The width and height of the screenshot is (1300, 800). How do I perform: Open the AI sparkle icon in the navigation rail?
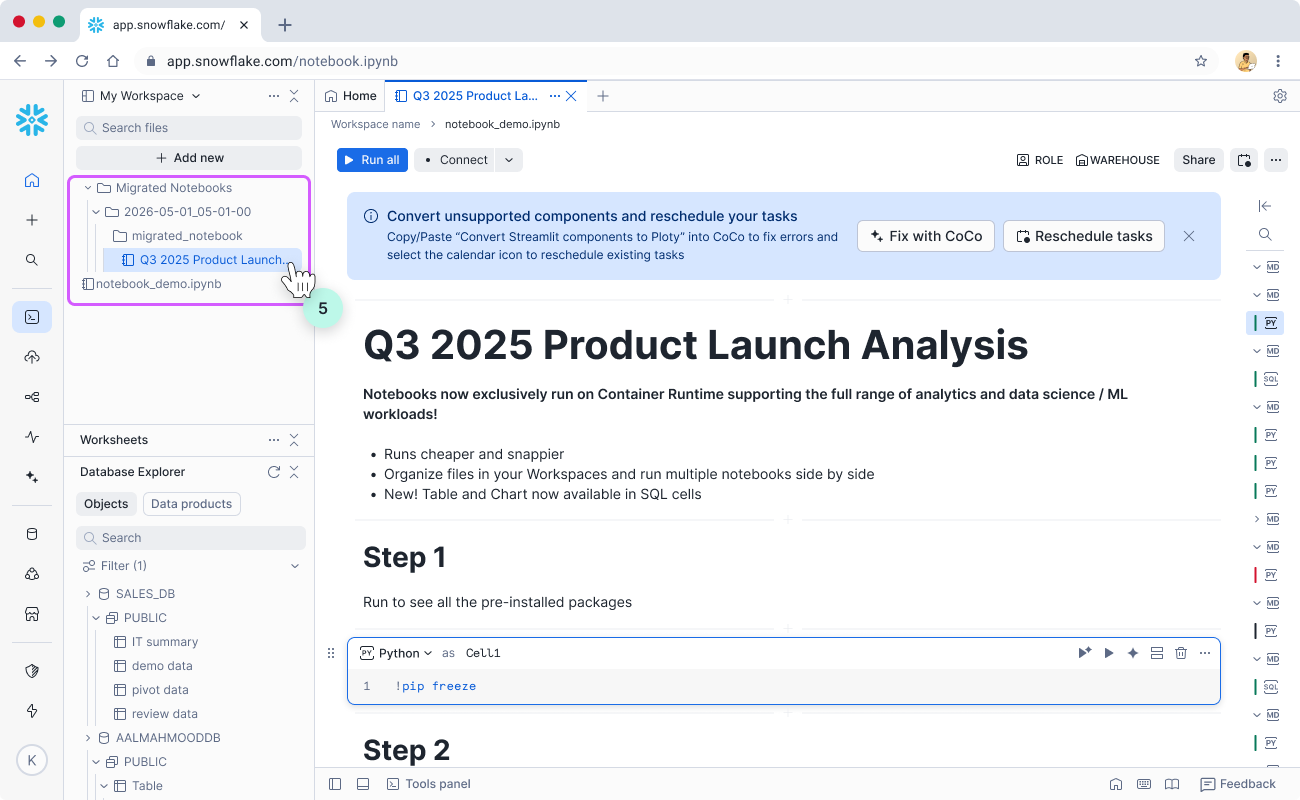[x=32, y=477]
